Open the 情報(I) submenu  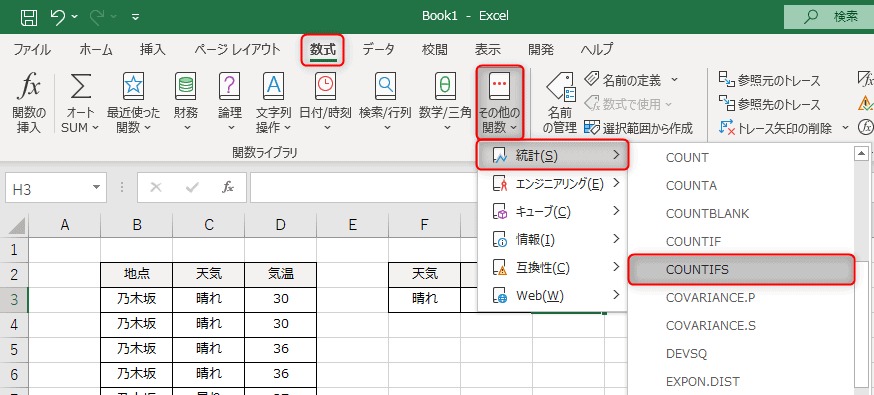click(x=553, y=240)
